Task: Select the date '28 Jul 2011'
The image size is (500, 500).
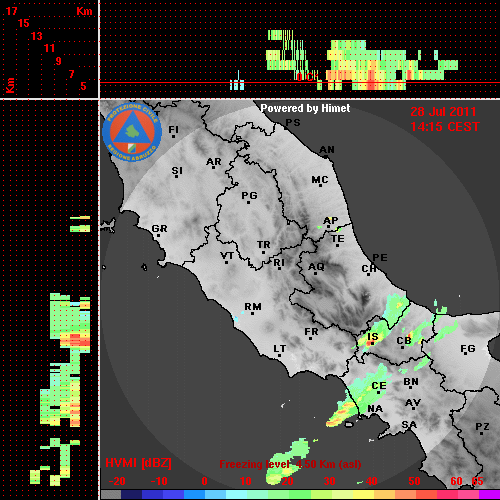Action: click(x=443, y=112)
